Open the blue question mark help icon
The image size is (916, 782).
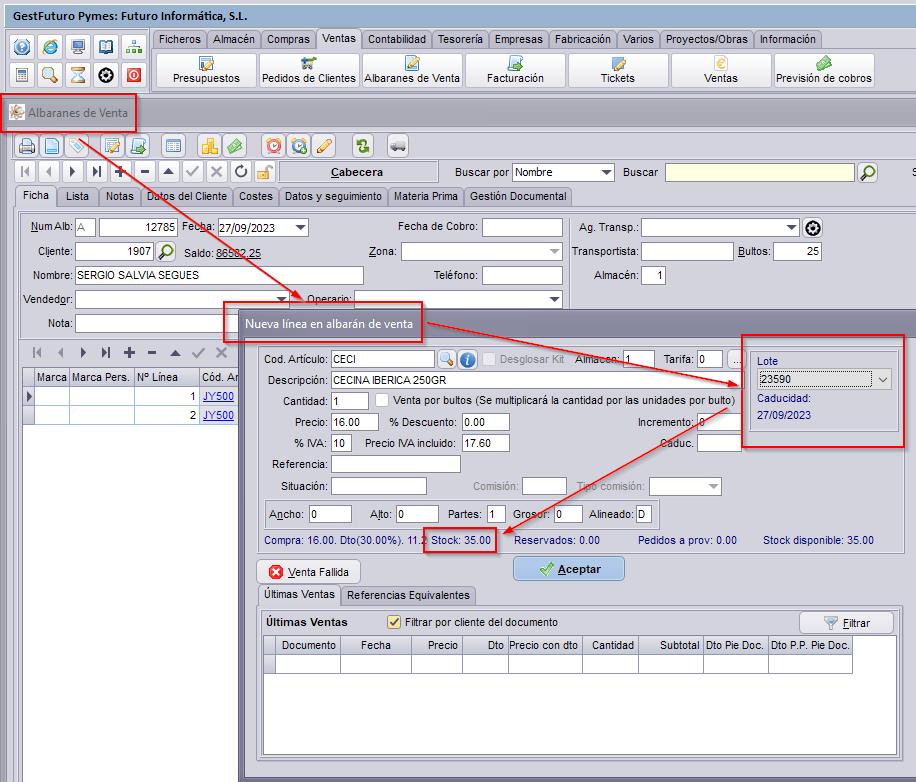(22, 47)
